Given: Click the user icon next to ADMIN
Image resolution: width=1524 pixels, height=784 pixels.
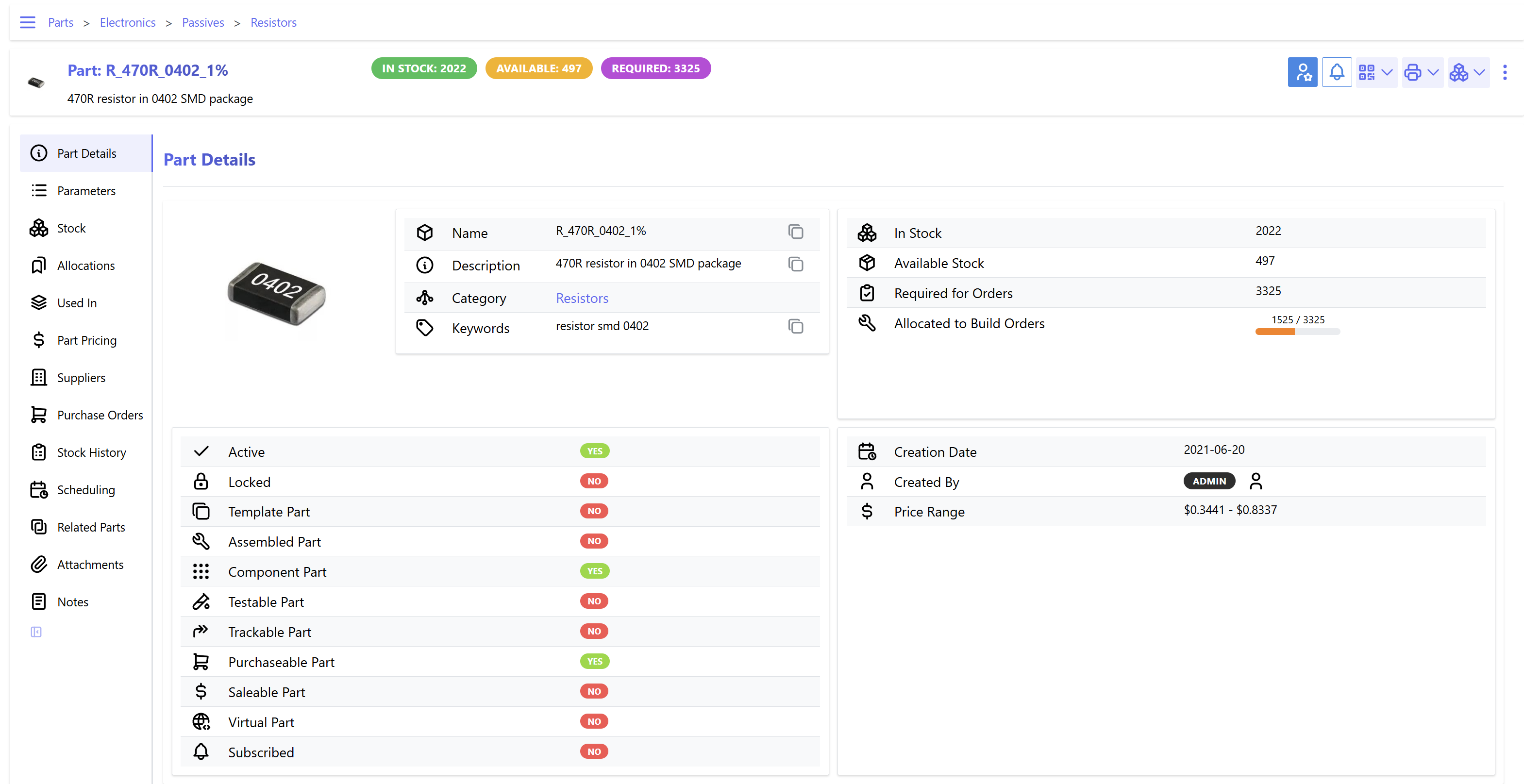Looking at the screenshot, I should coord(1256,482).
